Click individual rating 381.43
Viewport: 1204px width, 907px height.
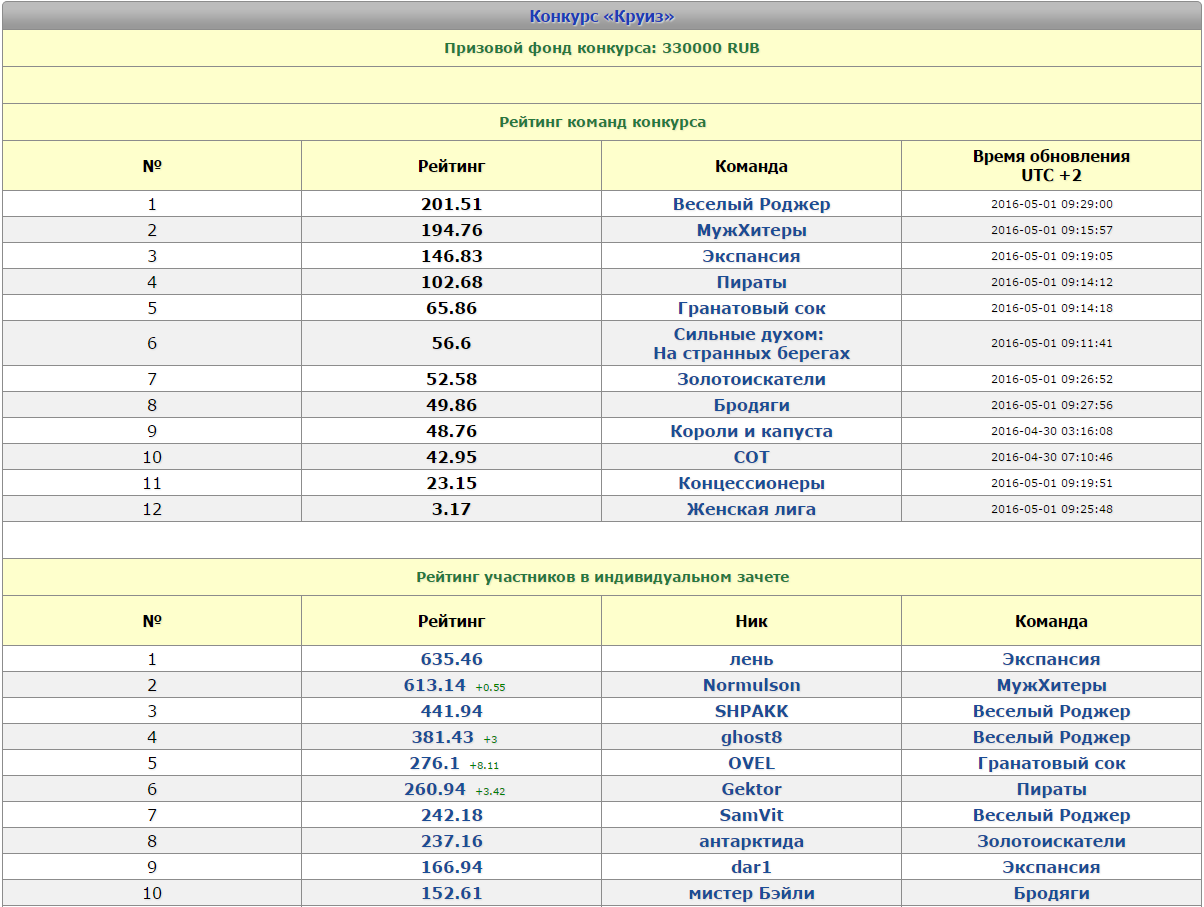(443, 737)
